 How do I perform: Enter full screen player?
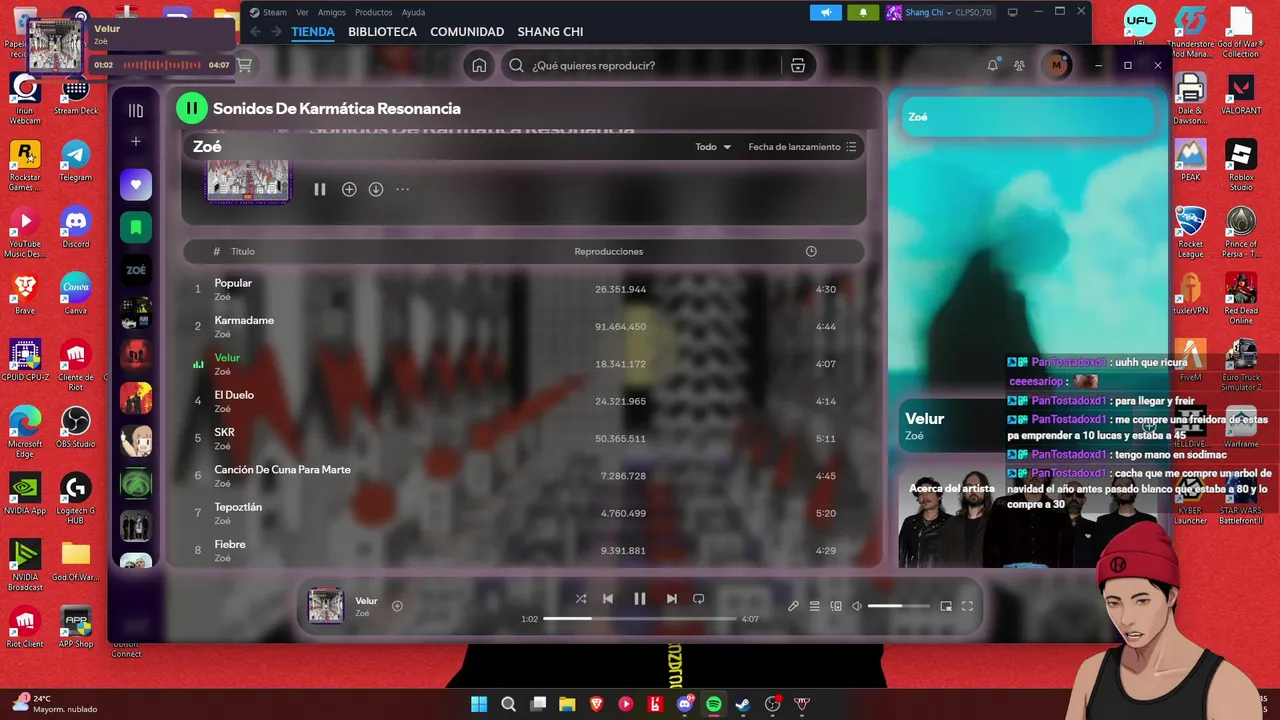point(967,606)
